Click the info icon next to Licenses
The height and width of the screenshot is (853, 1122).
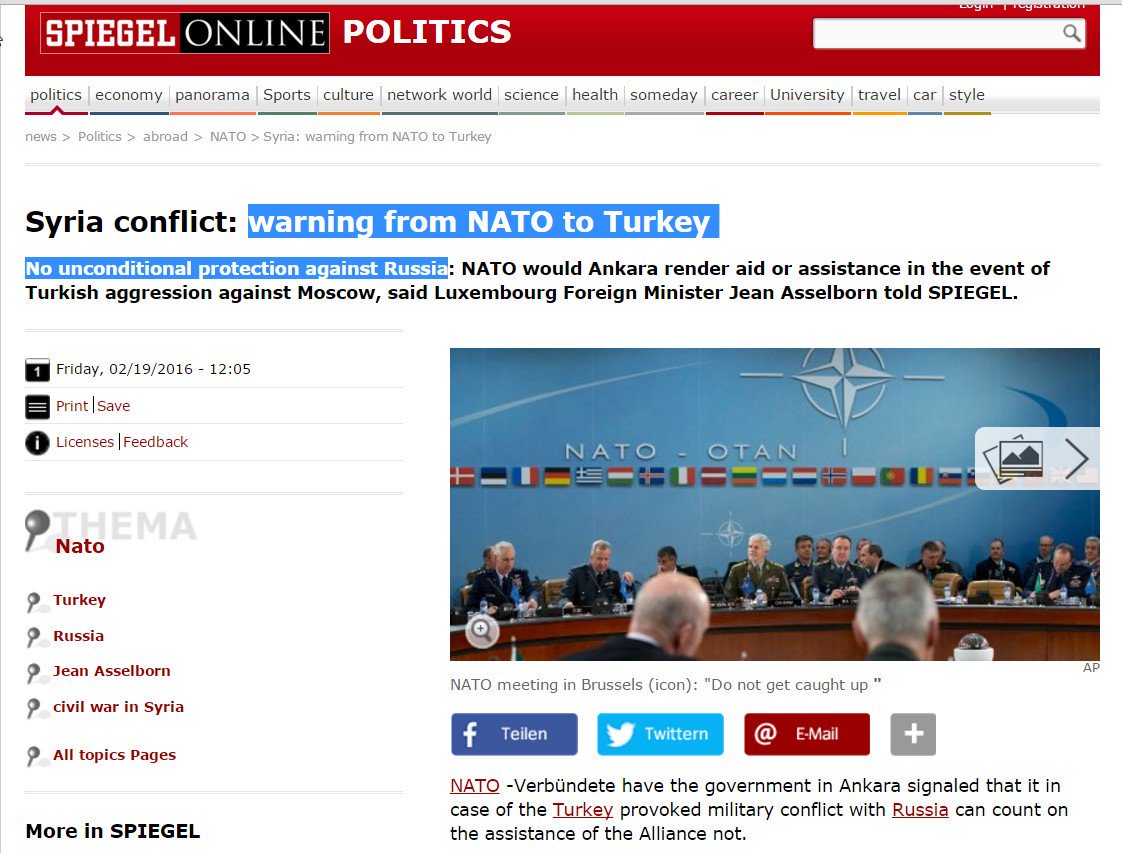click(x=37, y=443)
